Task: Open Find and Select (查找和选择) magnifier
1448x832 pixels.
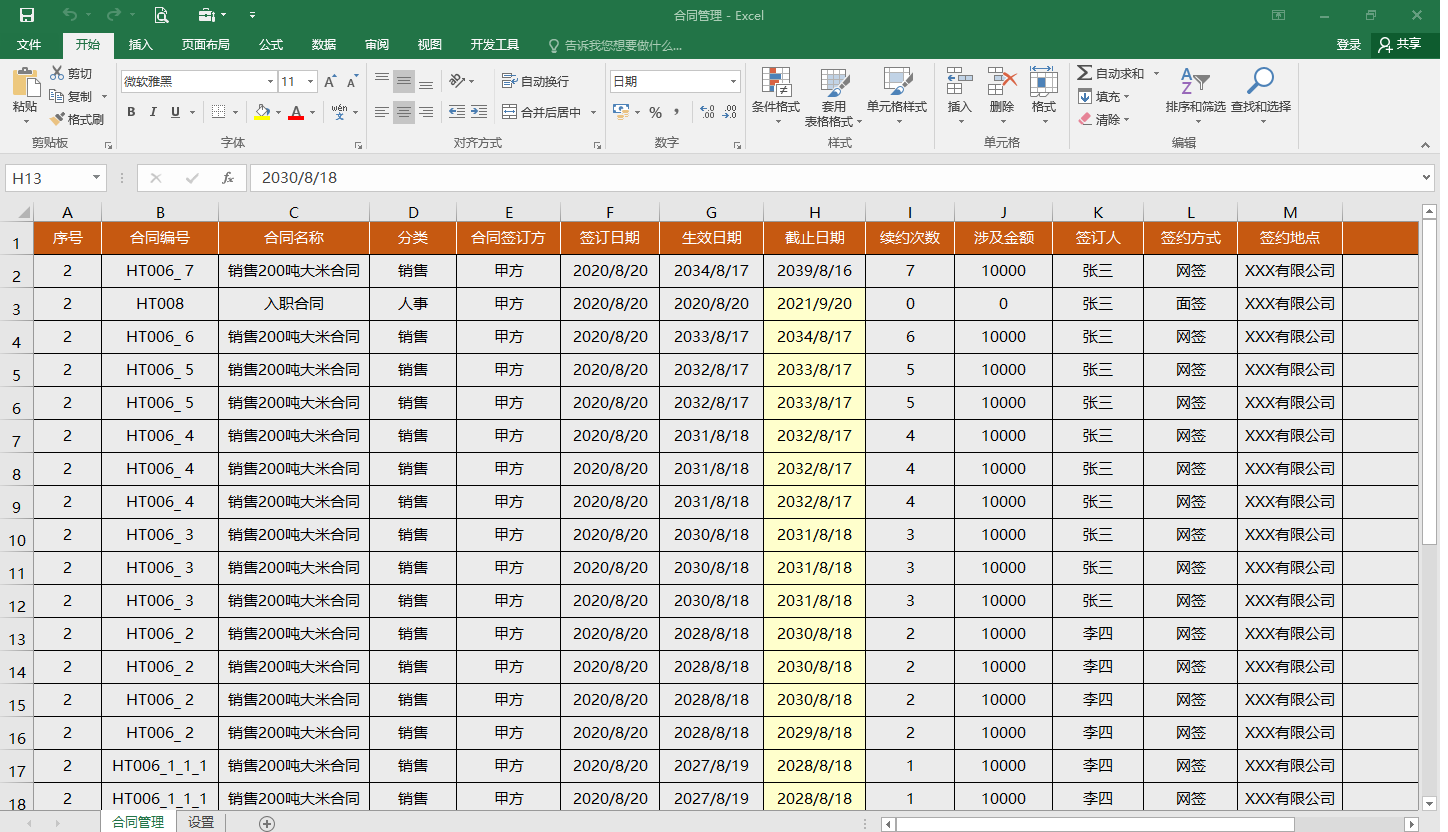Action: (x=1260, y=83)
